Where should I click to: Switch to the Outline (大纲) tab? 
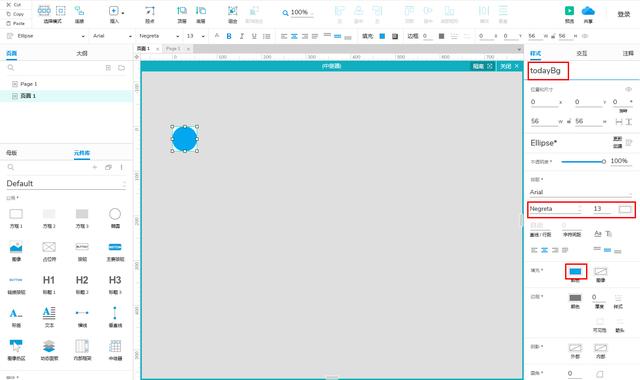pyautogui.click(x=82, y=53)
